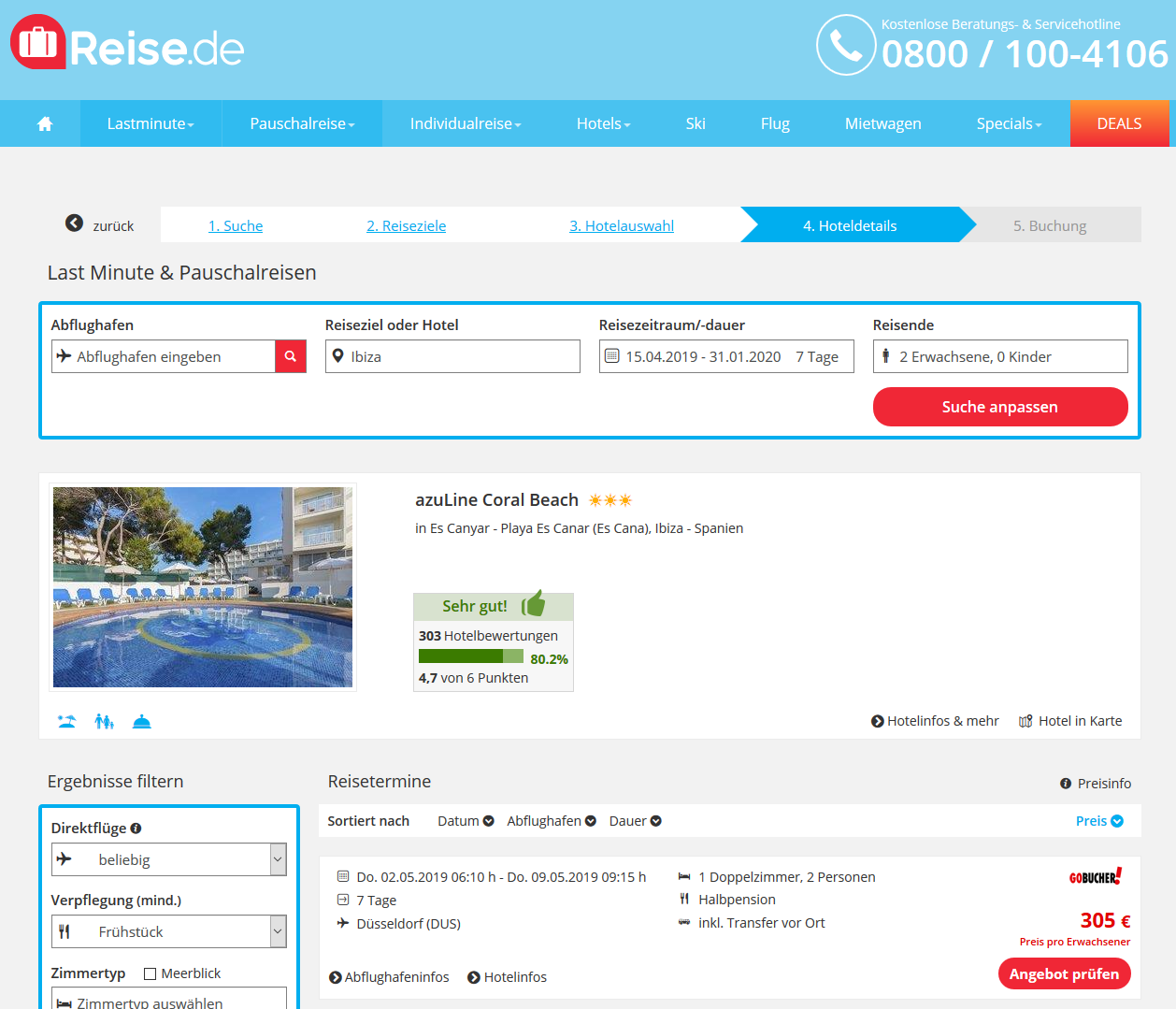
Task: Click the 303 Hotelbewertungen text
Action: [488, 636]
